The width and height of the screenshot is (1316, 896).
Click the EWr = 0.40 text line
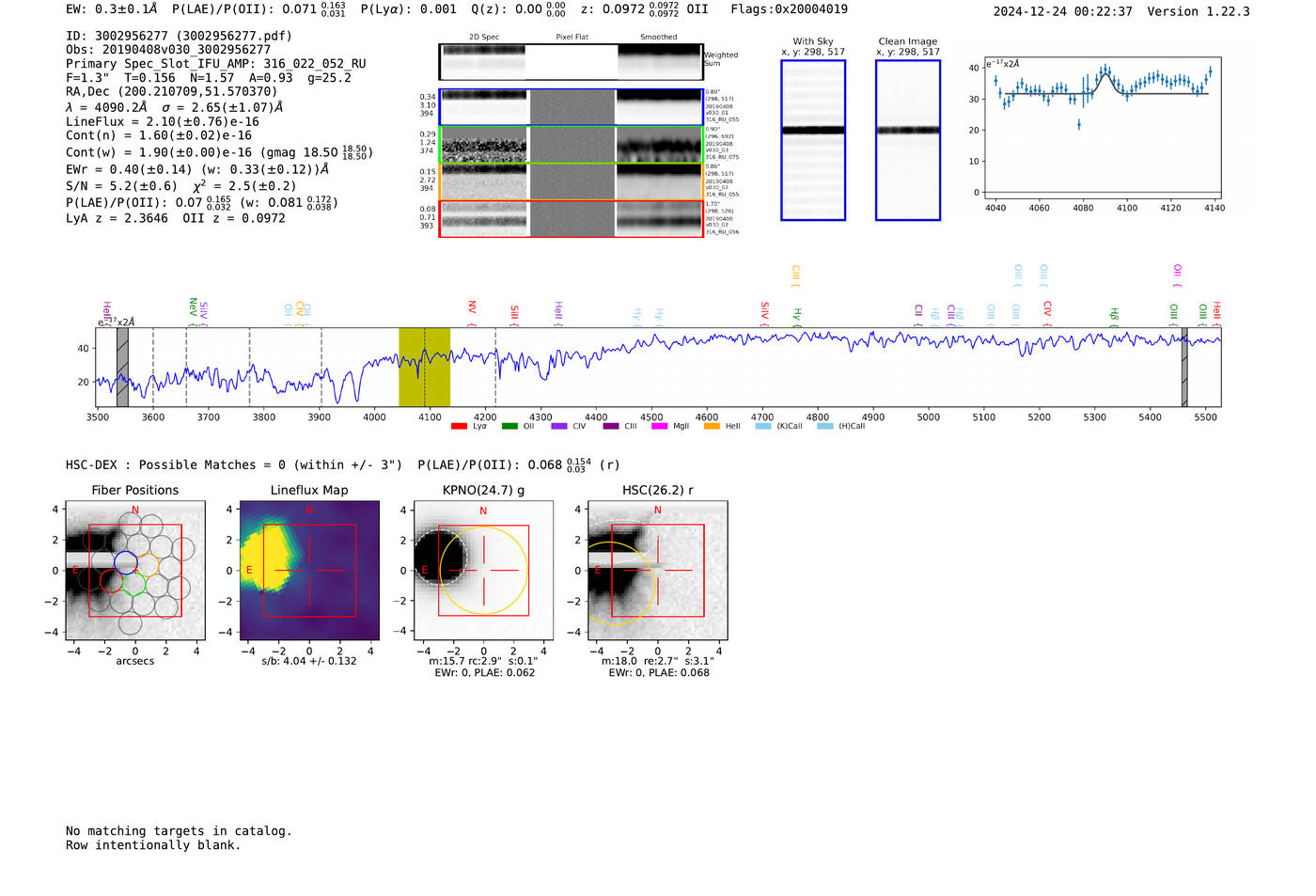(197, 170)
